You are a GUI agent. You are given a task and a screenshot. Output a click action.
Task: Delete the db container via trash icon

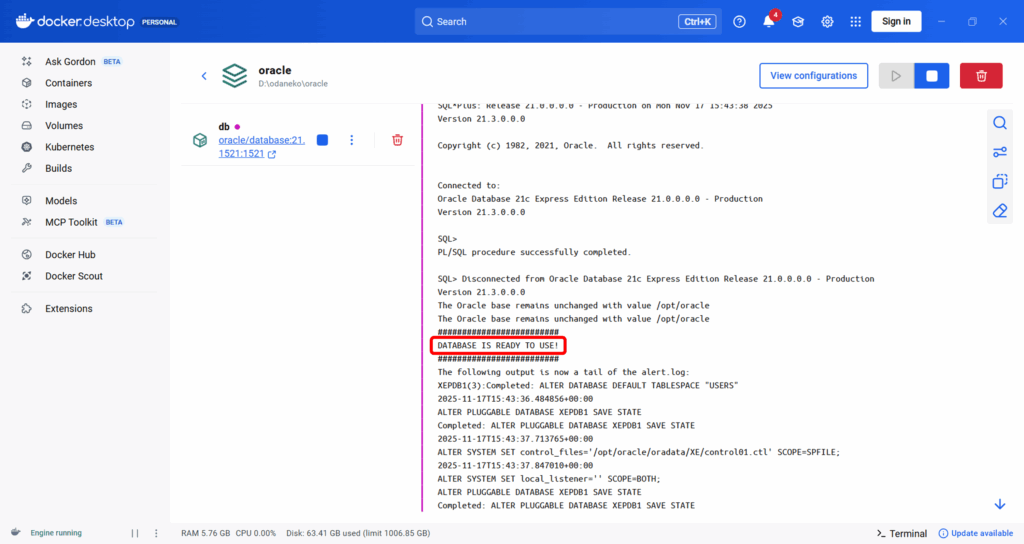[x=397, y=141]
